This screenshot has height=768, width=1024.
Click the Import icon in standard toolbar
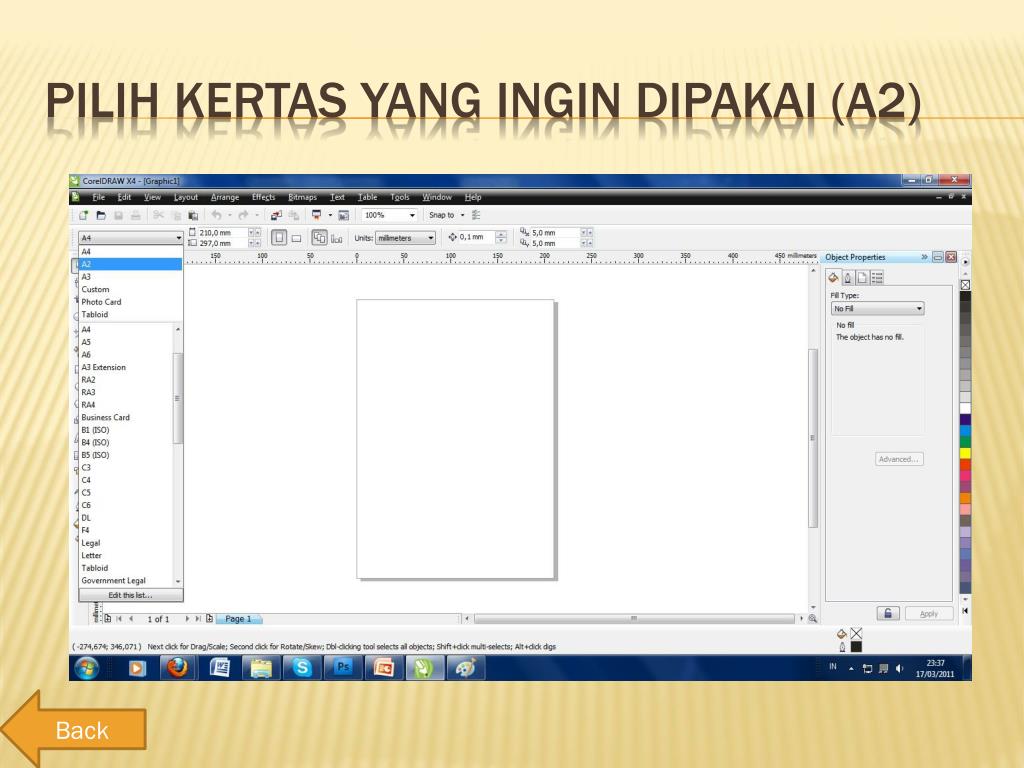(277, 215)
